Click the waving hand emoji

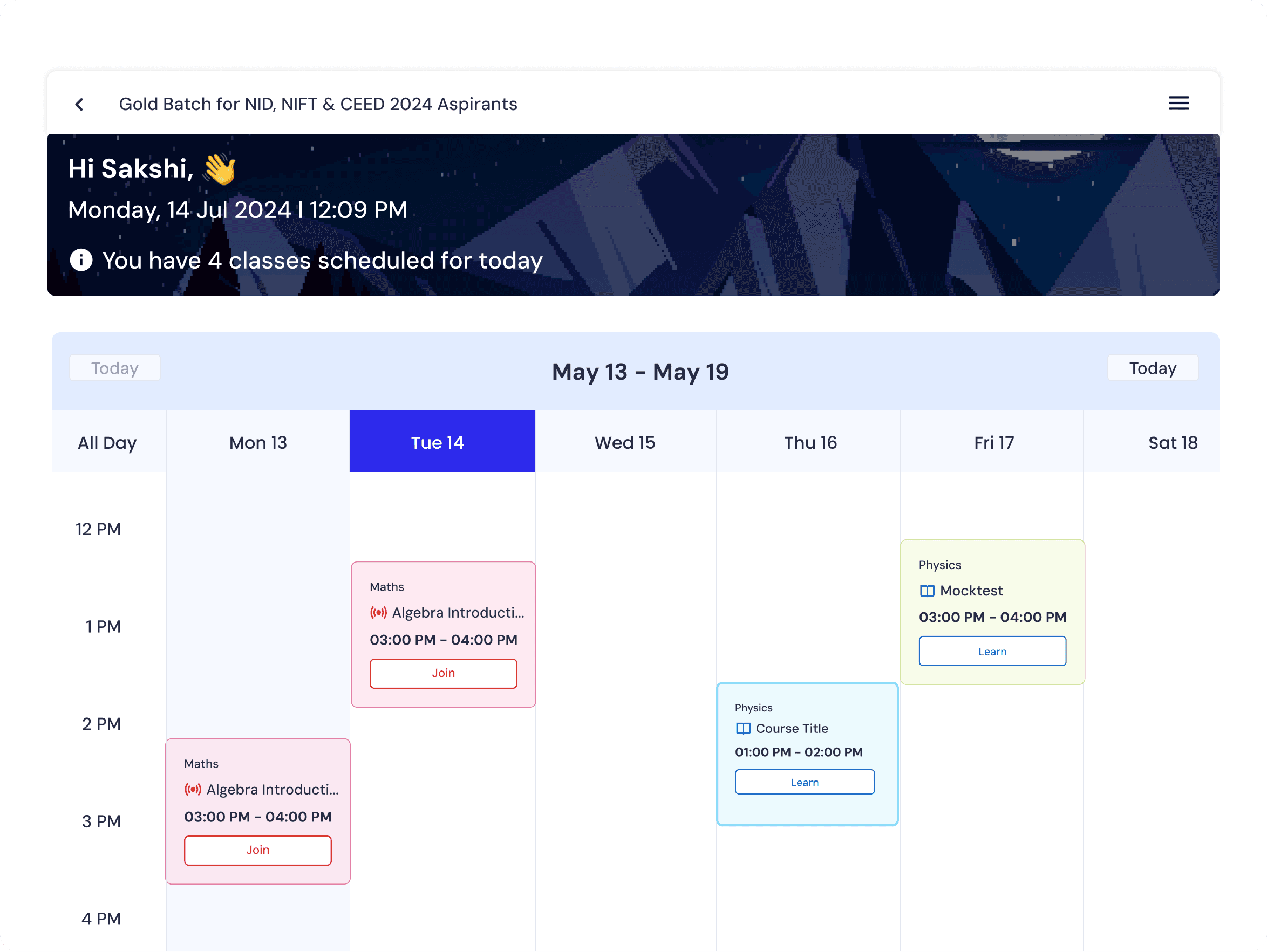pyautogui.click(x=220, y=169)
